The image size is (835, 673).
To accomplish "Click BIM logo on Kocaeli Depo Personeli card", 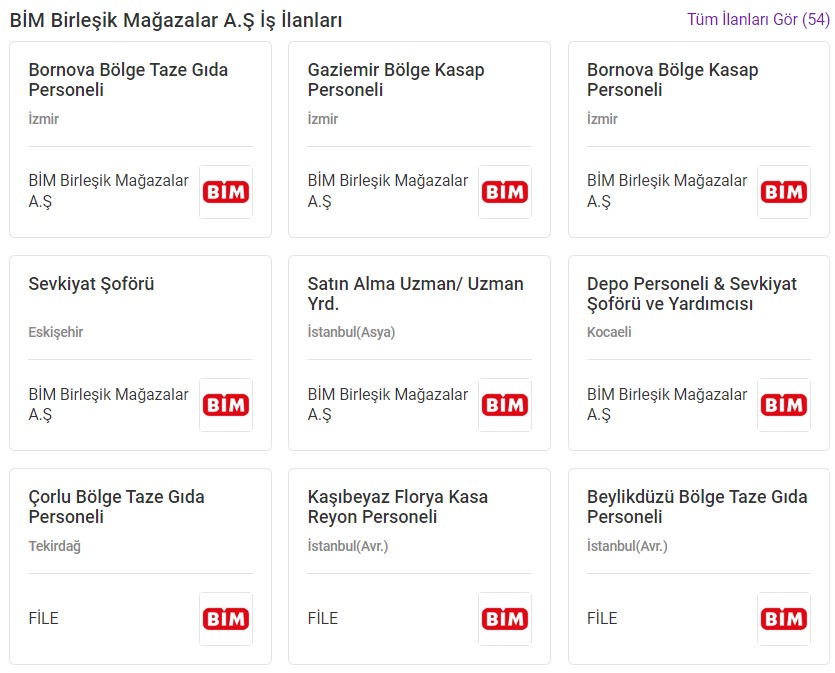I will pos(784,405).
